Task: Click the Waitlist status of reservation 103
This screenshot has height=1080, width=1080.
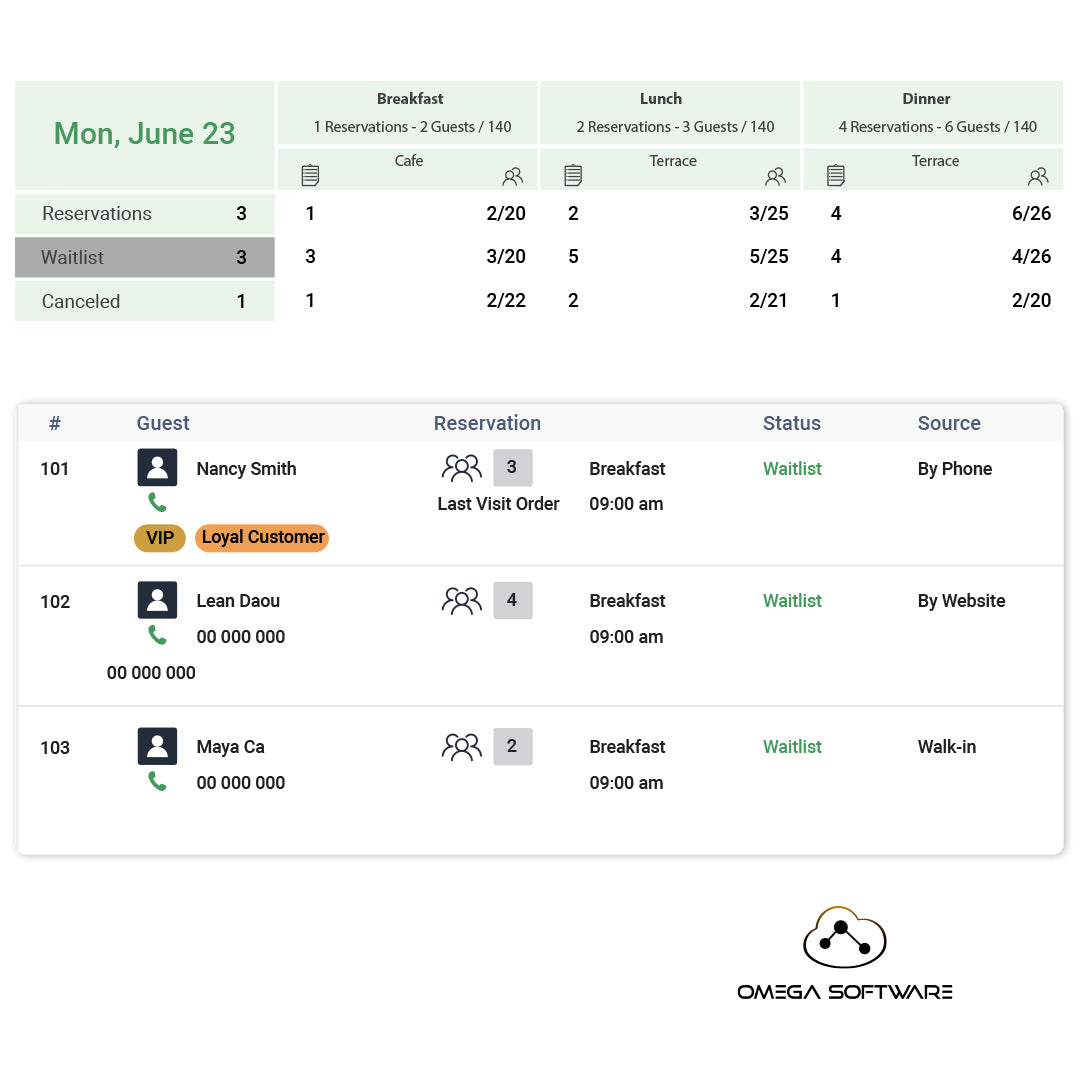Action: (x=792, y=747)
